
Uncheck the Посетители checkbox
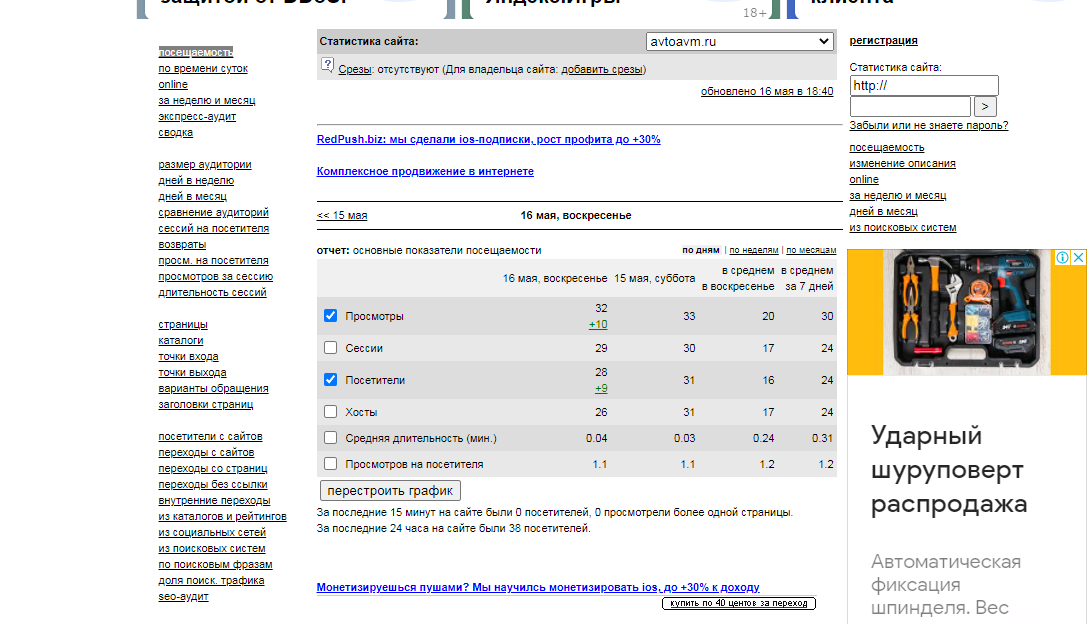click(331, 379)
